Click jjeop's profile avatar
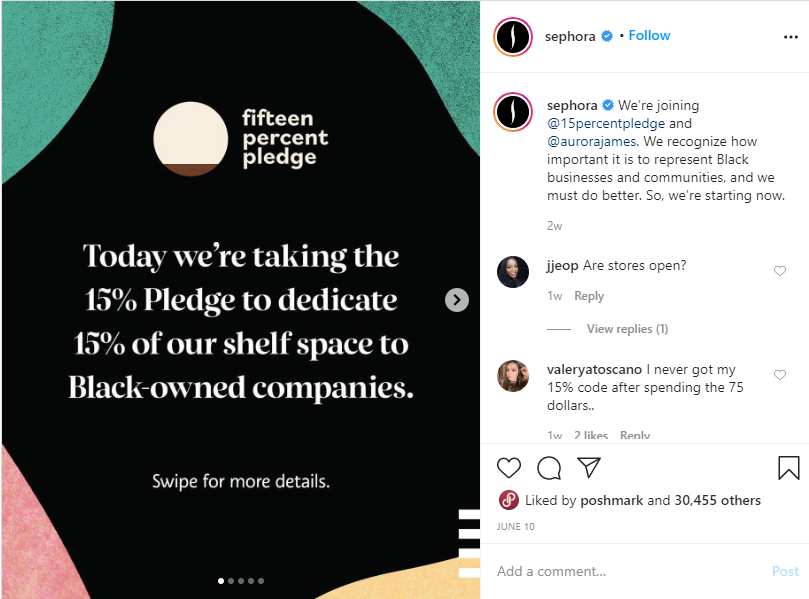Image resolution: width=809 pixels, height=599 pixels. [513, 272]
